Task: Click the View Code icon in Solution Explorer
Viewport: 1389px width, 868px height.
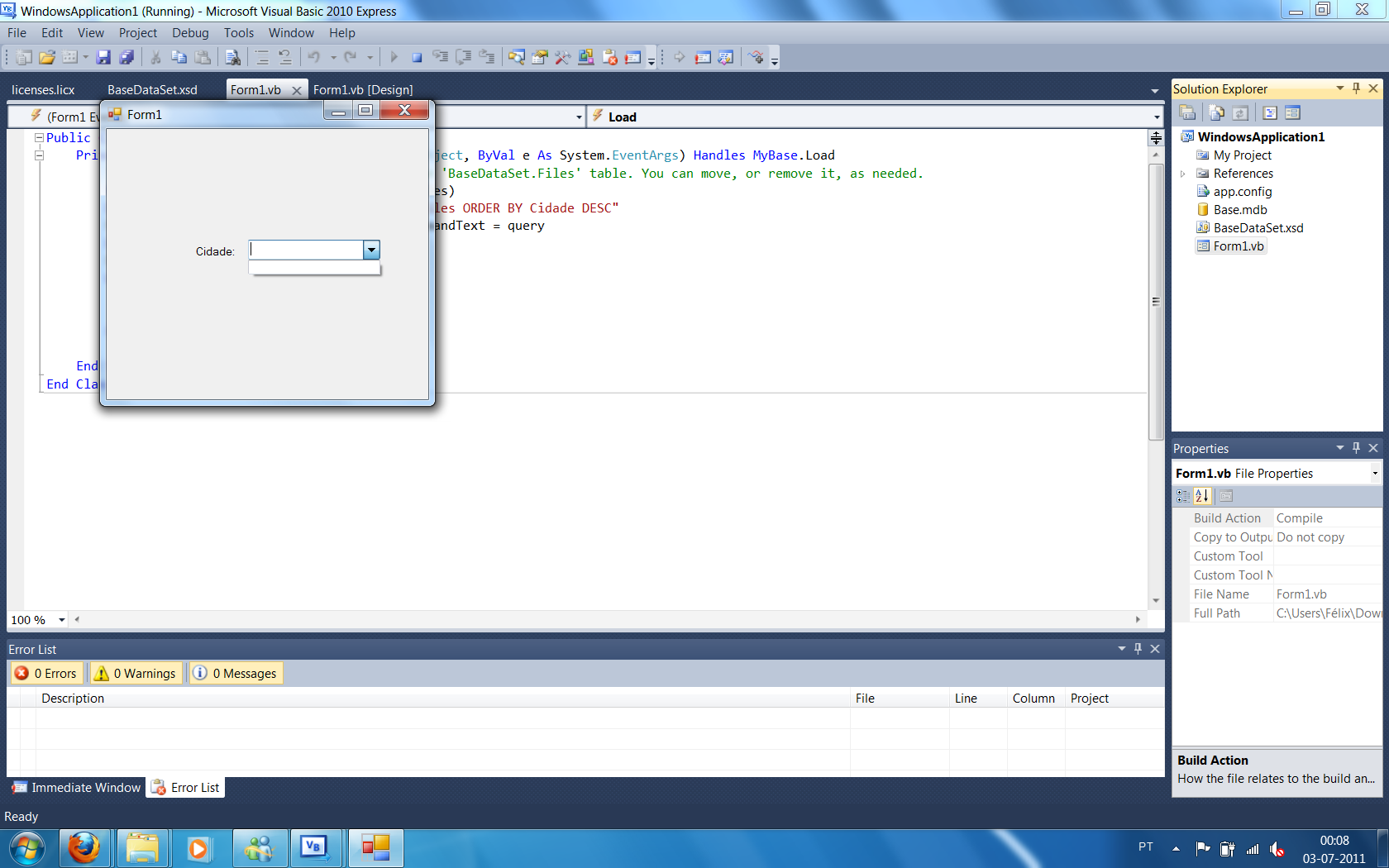Action: [x=1270, y=113]
